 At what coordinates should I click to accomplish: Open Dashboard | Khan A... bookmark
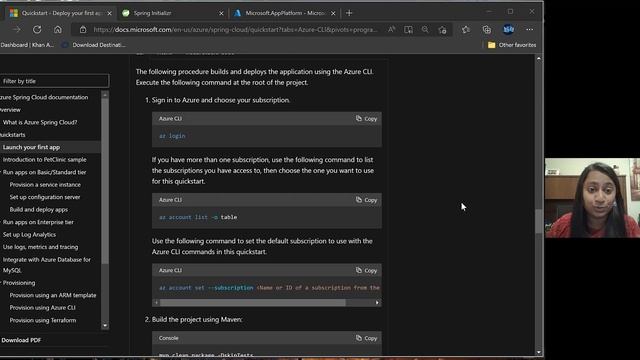pos(27,45)
